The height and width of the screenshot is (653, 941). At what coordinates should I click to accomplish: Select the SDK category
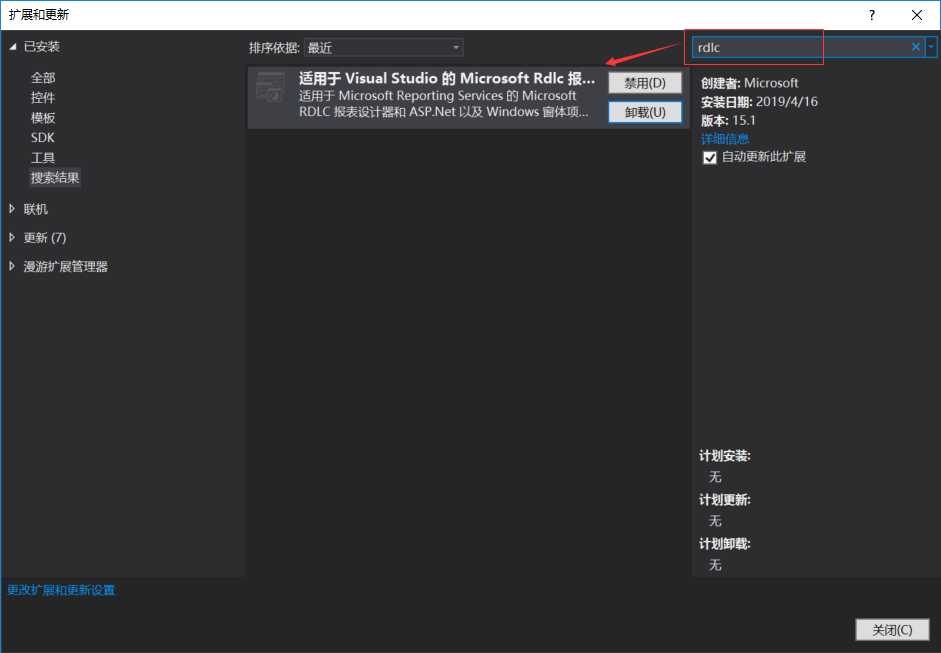click(x=43, y=137)
